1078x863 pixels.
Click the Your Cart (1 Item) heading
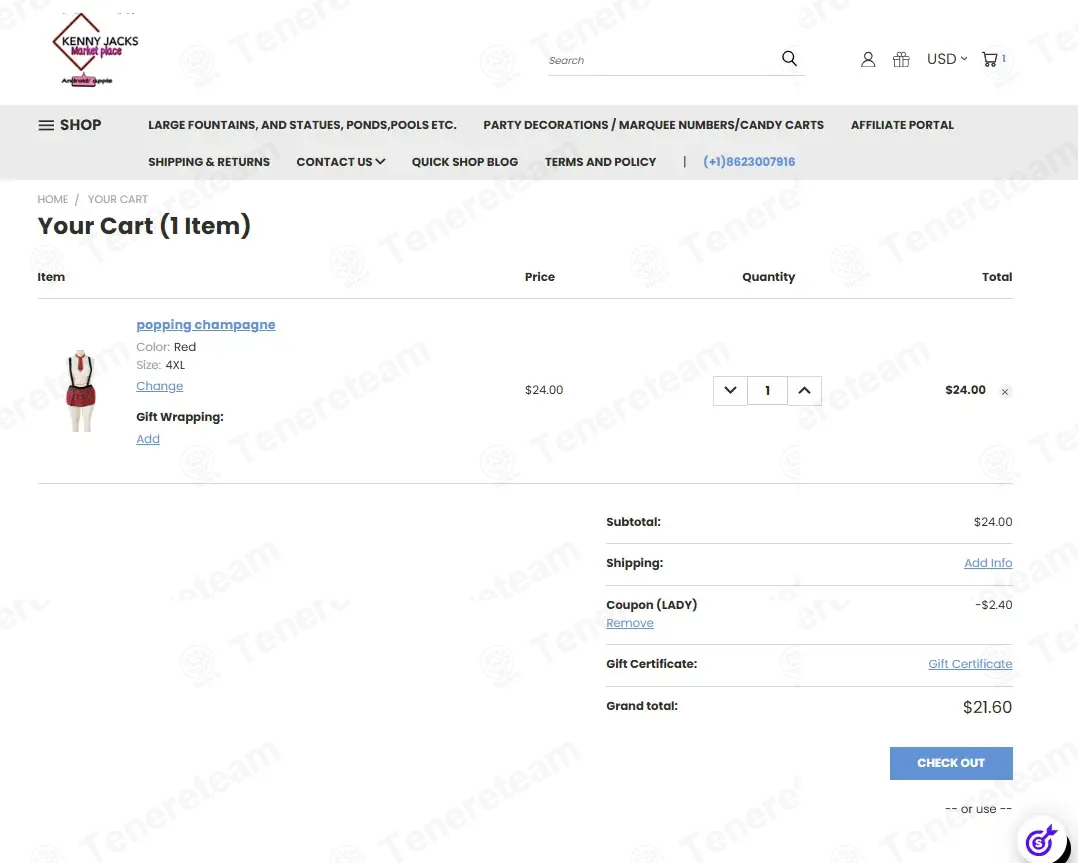click(144, 226)
